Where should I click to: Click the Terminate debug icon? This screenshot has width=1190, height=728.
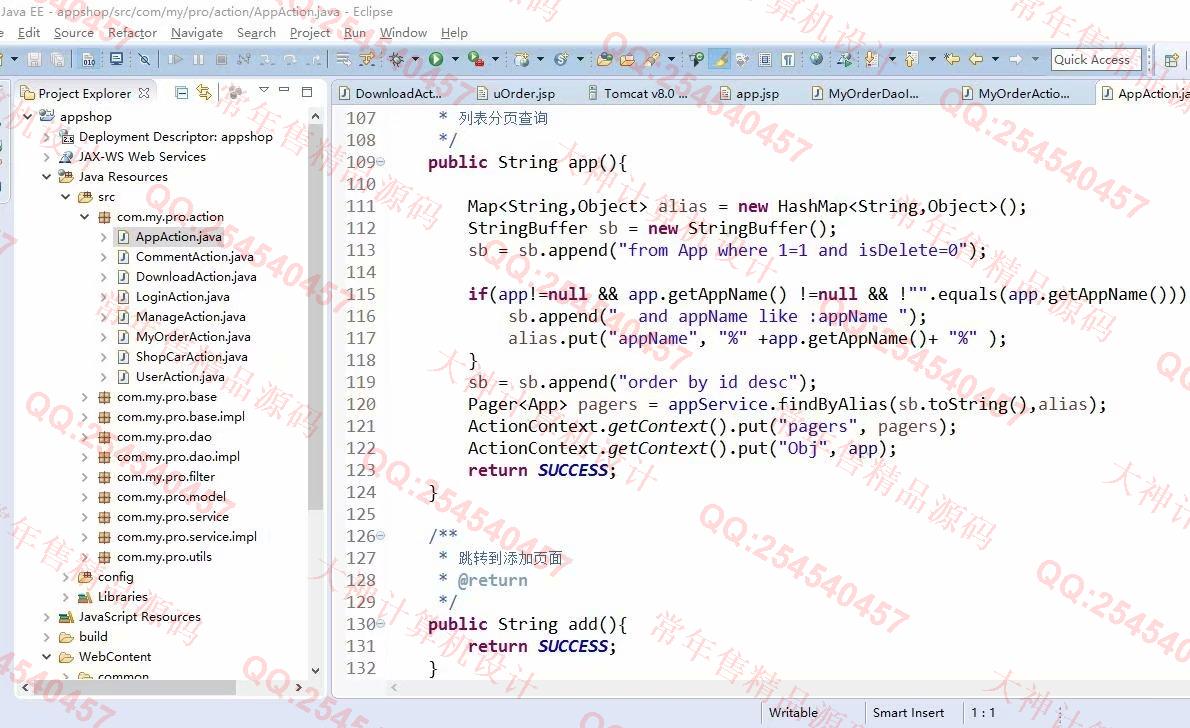point(222,59)
